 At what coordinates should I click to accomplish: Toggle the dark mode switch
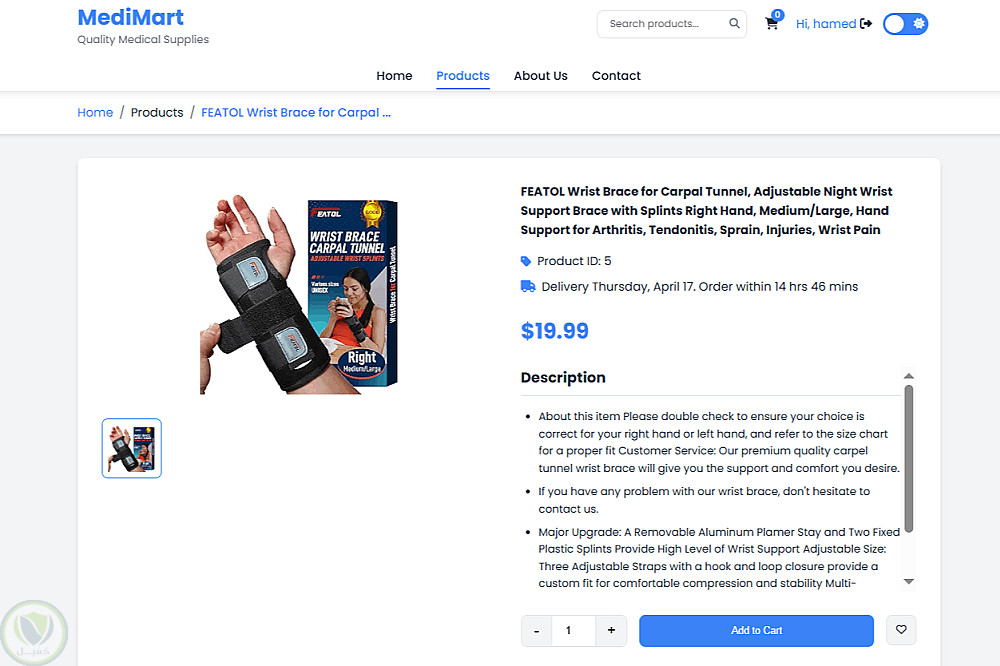coord(906,24)
